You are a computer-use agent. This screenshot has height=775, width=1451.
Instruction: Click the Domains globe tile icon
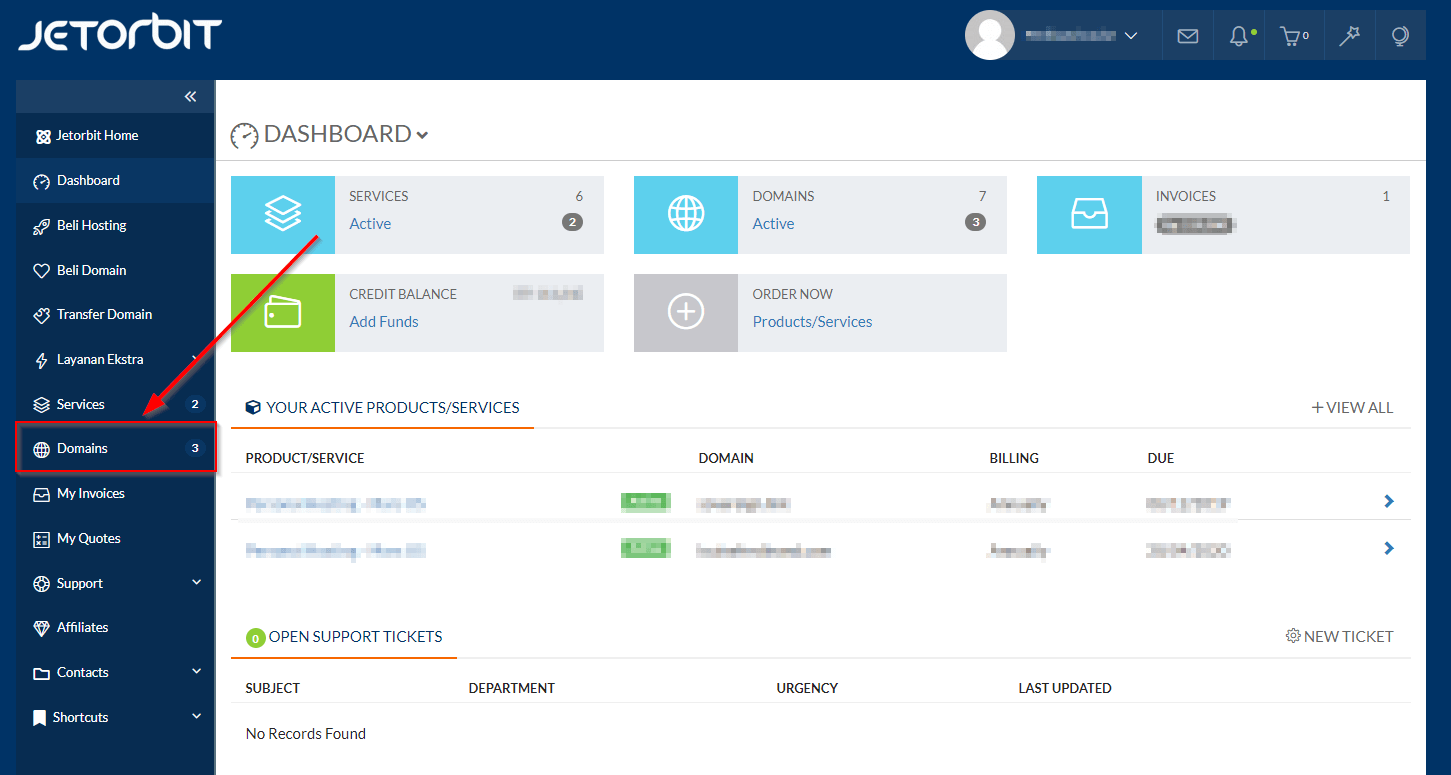click(686, 215)
